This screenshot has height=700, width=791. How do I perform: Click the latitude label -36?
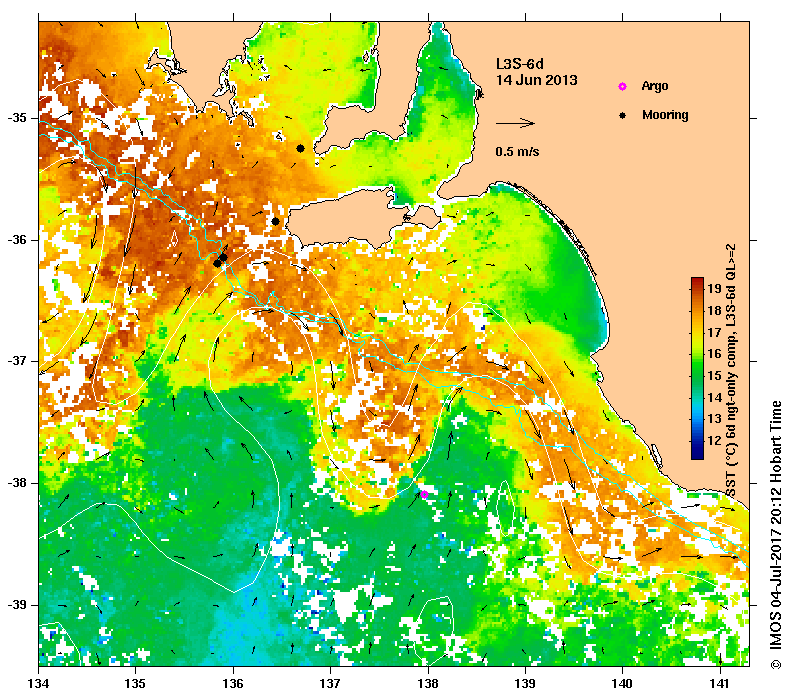[17, 240]
